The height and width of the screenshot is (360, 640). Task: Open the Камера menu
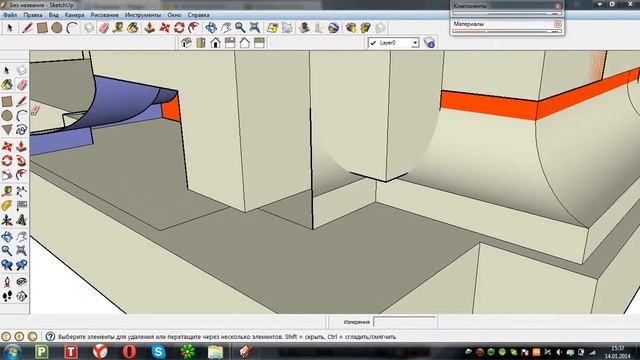[74, 15]
